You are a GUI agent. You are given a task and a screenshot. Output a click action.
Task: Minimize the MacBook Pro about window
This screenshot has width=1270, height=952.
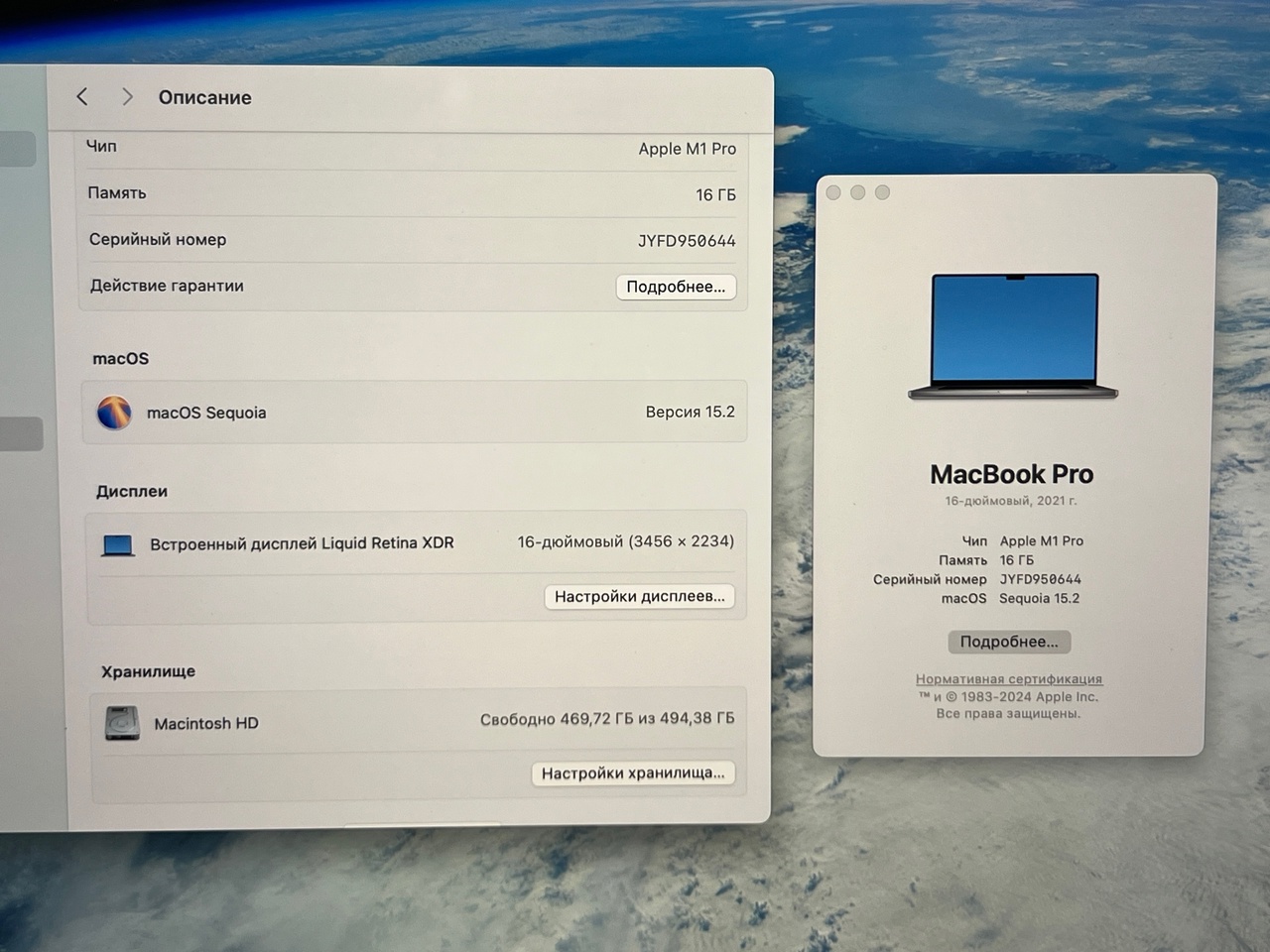tap(858, 192)
